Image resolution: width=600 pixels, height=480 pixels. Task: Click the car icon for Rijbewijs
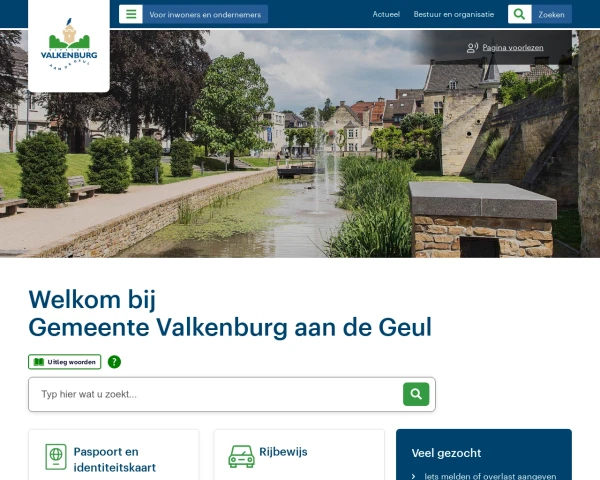241,456
